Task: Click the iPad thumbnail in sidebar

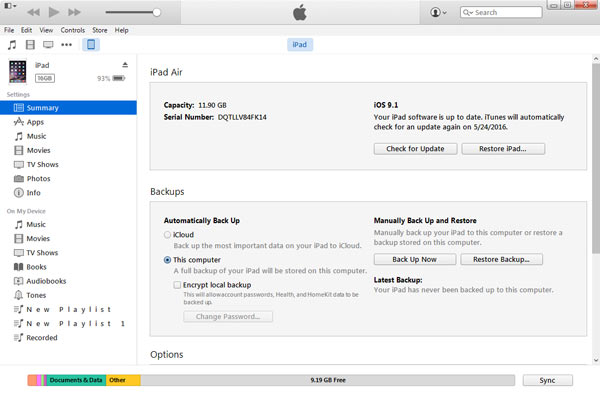Action: [18, 72]
